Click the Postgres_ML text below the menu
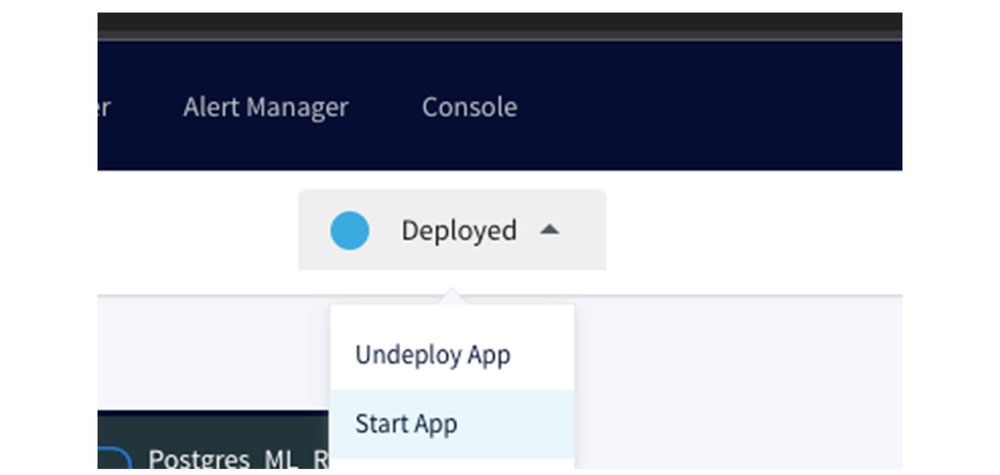Image resolution: width=1000 pixels, height=475 pixels. tap(239, 460)
